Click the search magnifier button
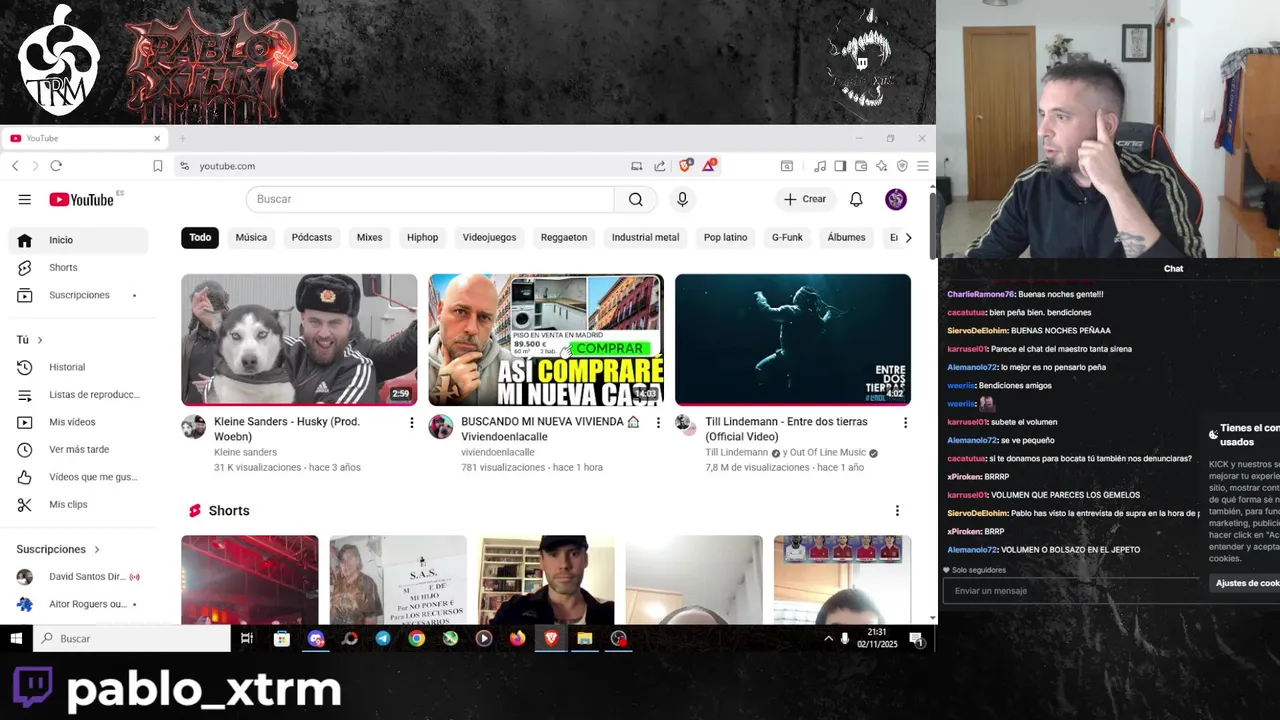The width and height of the screenshot is (1280, 720). click(x=636, y=199)
